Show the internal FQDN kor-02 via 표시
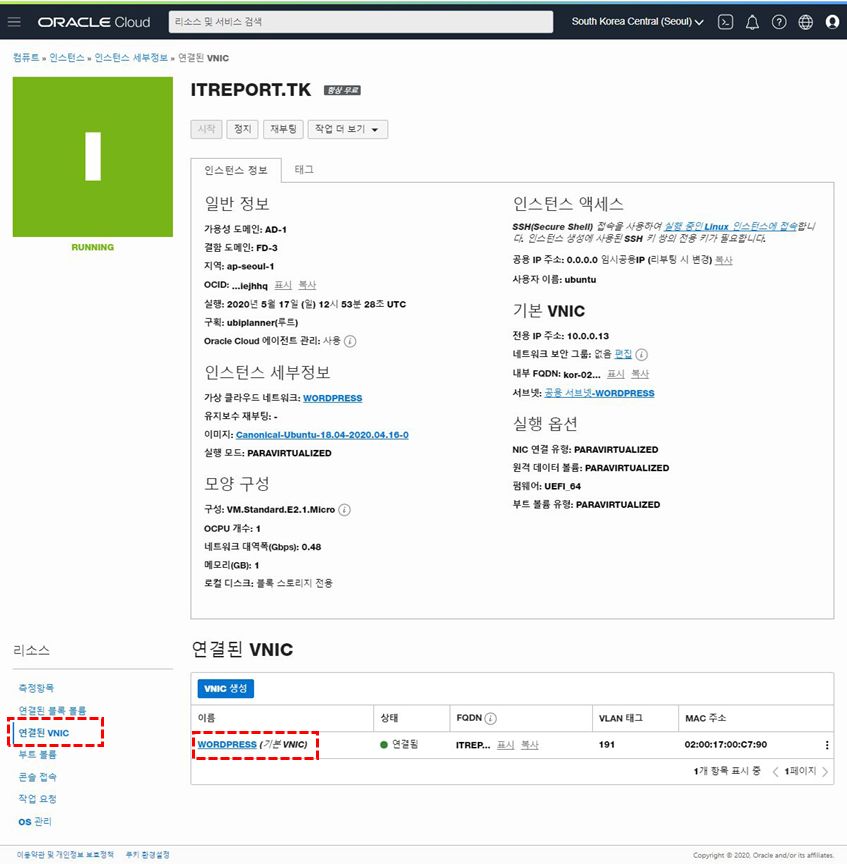This screenshot has height=864, width=847. 616,374
